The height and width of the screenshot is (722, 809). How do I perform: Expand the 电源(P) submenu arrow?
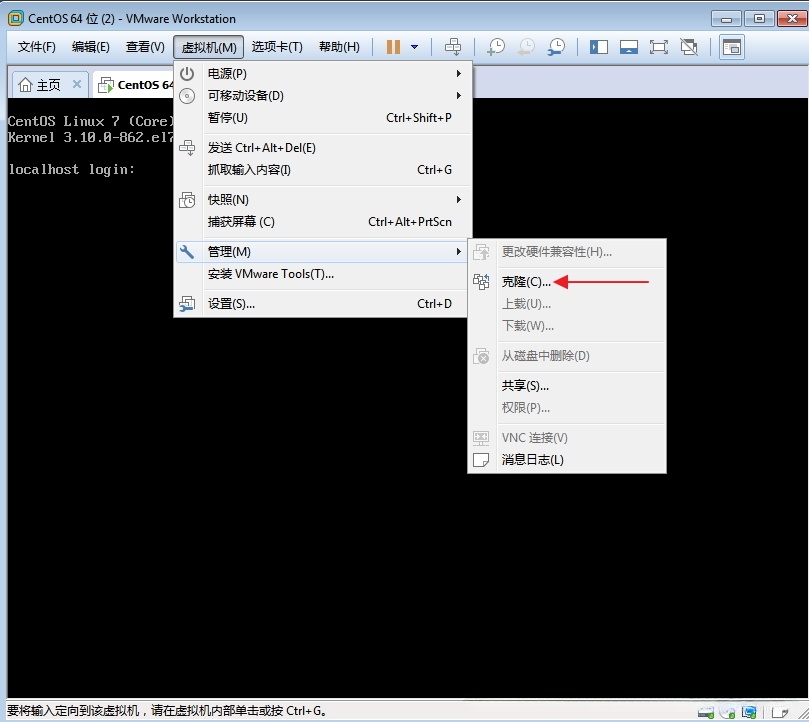click(458, 74)
